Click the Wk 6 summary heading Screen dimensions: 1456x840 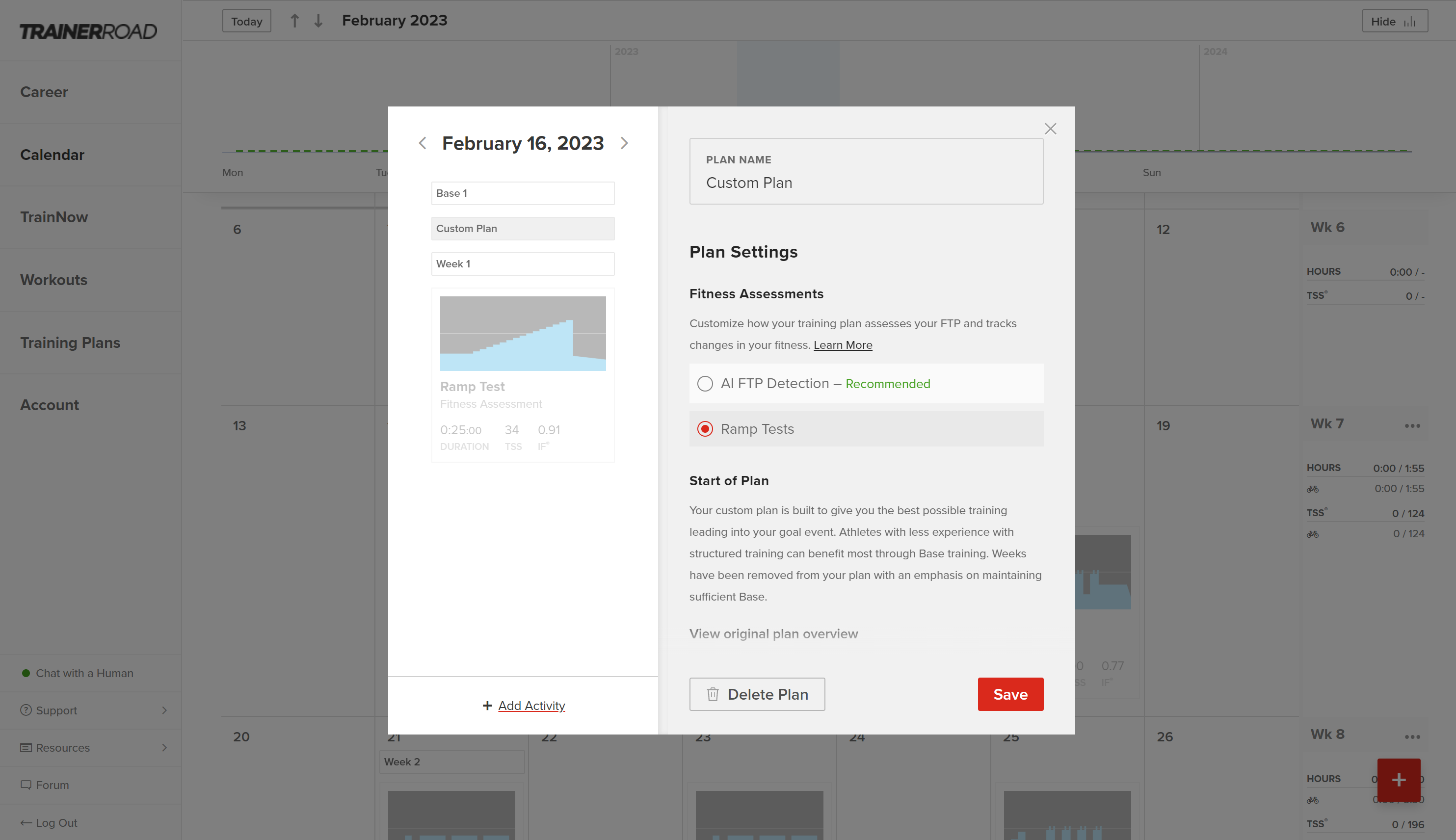click(x=1327, y=227)
